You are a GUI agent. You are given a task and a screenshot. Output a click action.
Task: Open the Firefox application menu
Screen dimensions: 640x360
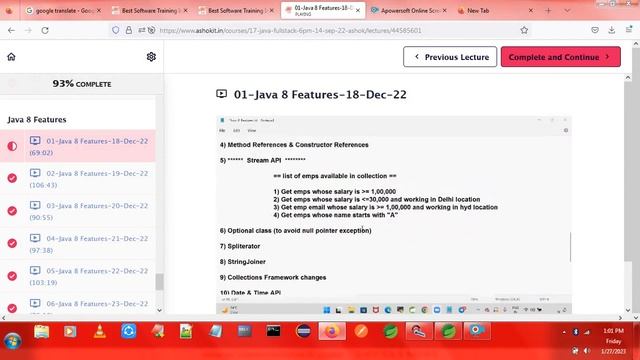tap(629, 30)
